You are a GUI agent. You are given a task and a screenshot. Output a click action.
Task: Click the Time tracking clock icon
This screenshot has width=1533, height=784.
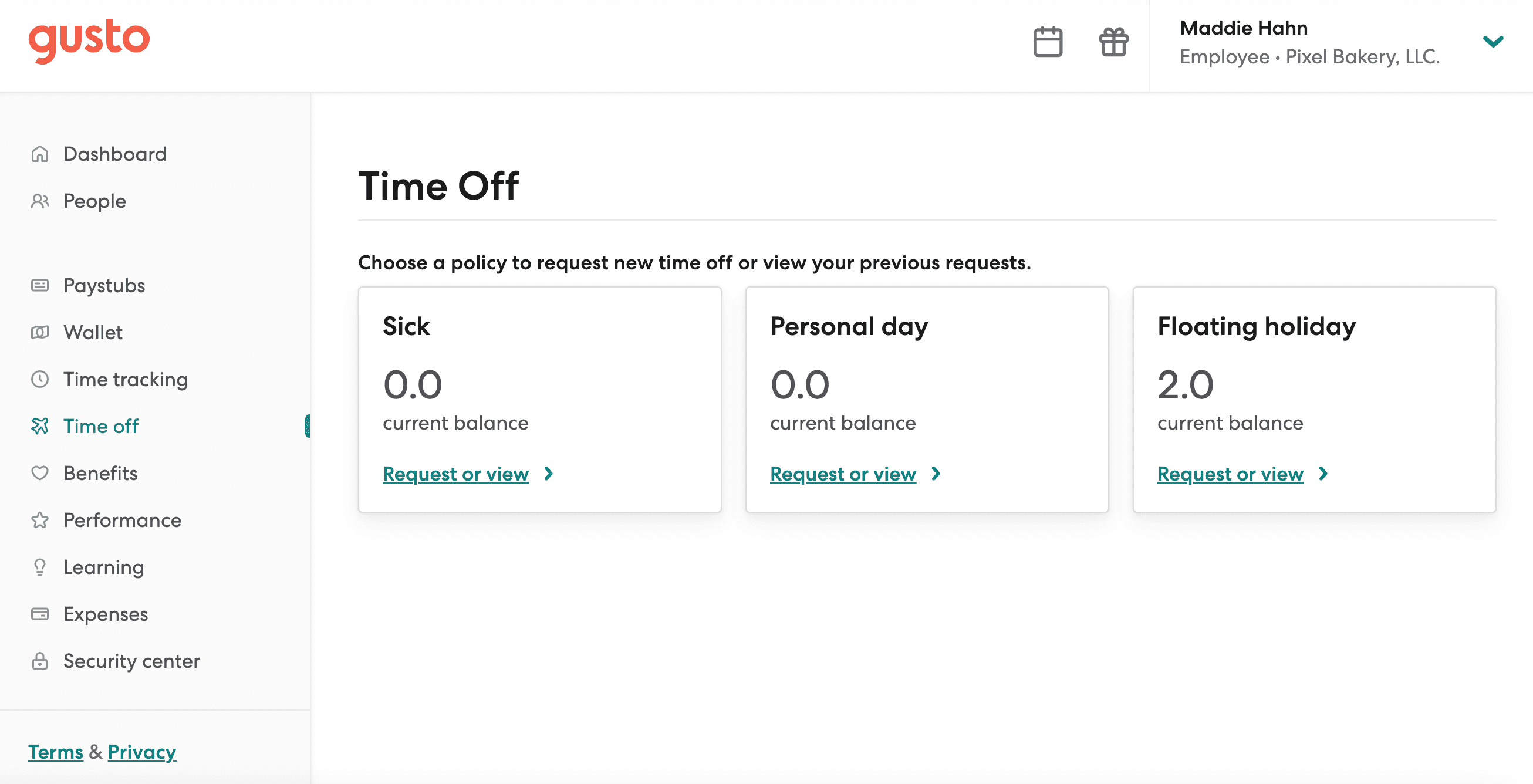pyautogui.click(x=40, y=379)
